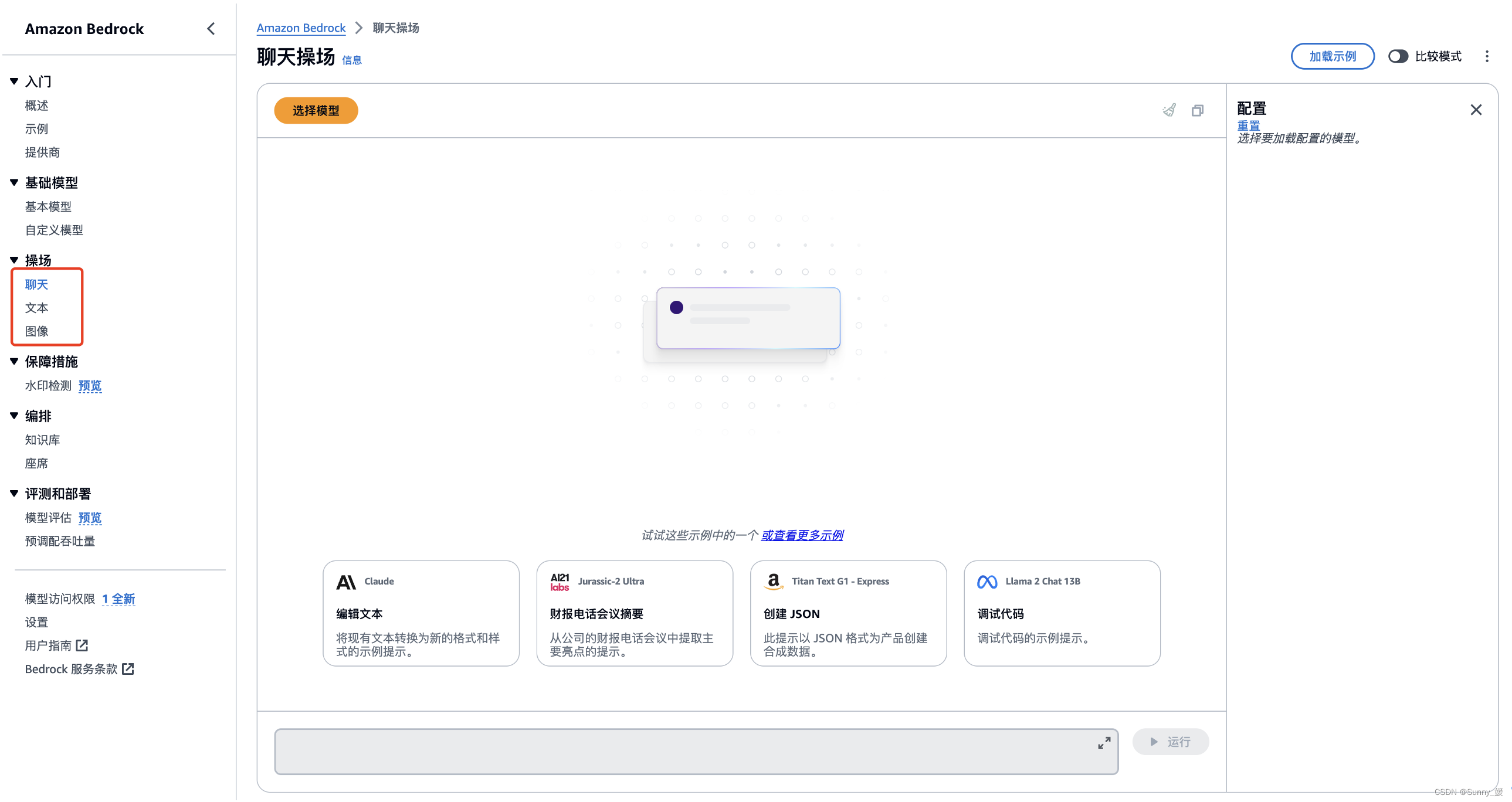Select 图像 playground
The image size is (1512, 802).
36,331
